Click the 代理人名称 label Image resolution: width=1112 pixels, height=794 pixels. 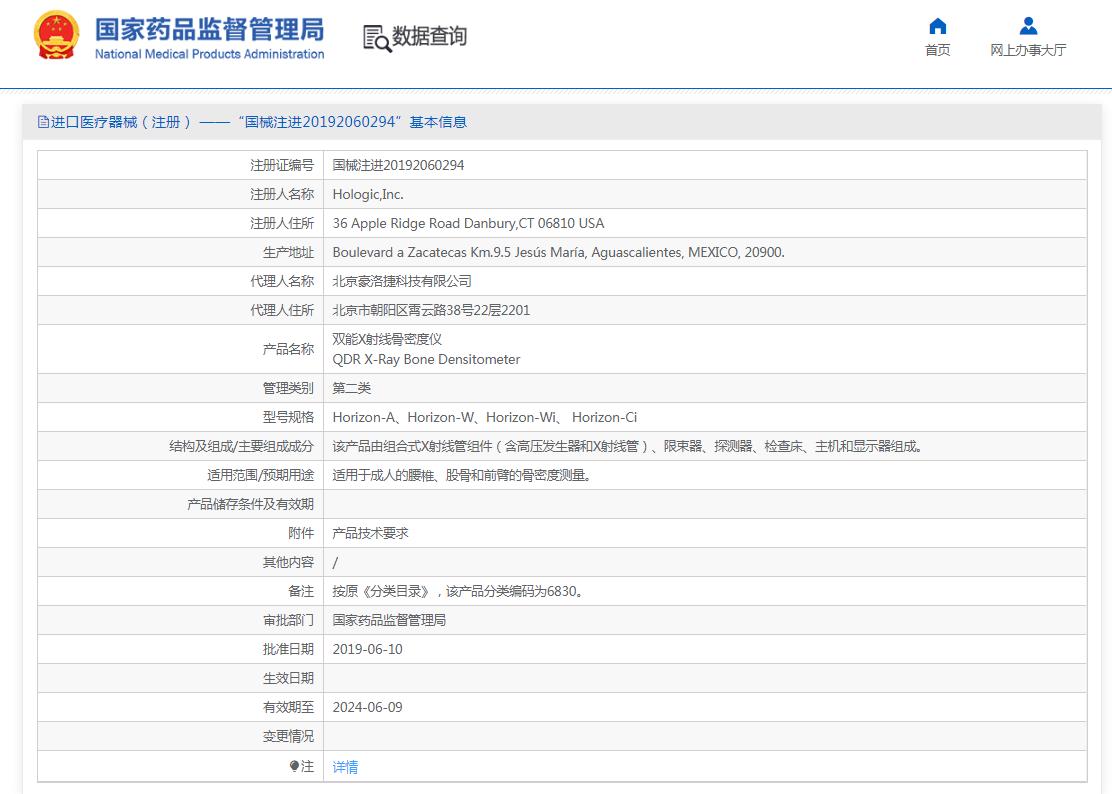tap(282, 281)
